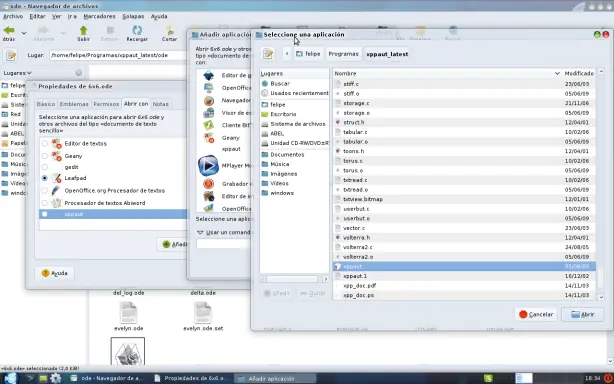The width and height of the screenshot is (614, 384).
Task: Sort by Modificado column header
Action: coord(579,73)
